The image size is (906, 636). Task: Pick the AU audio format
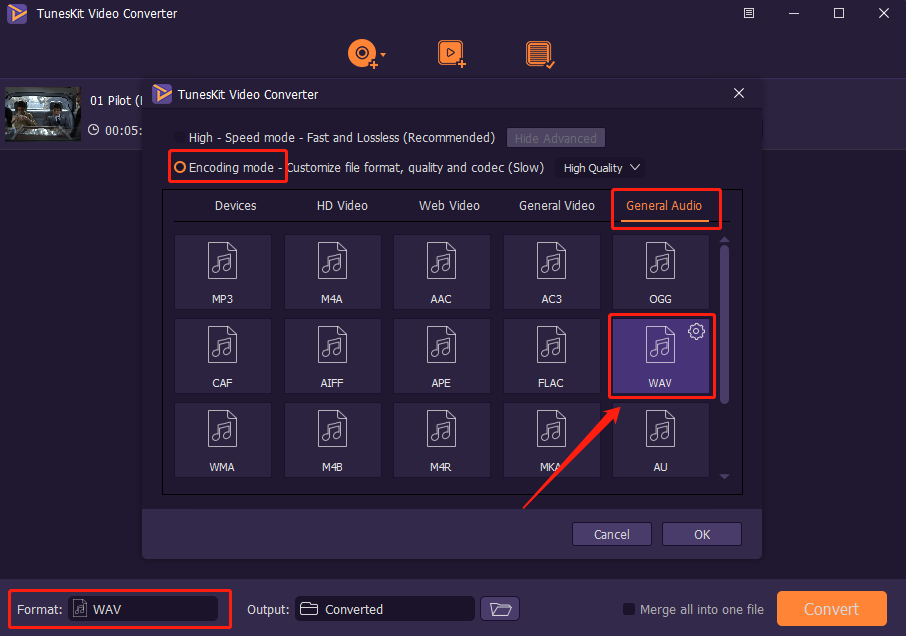(660, 440)
